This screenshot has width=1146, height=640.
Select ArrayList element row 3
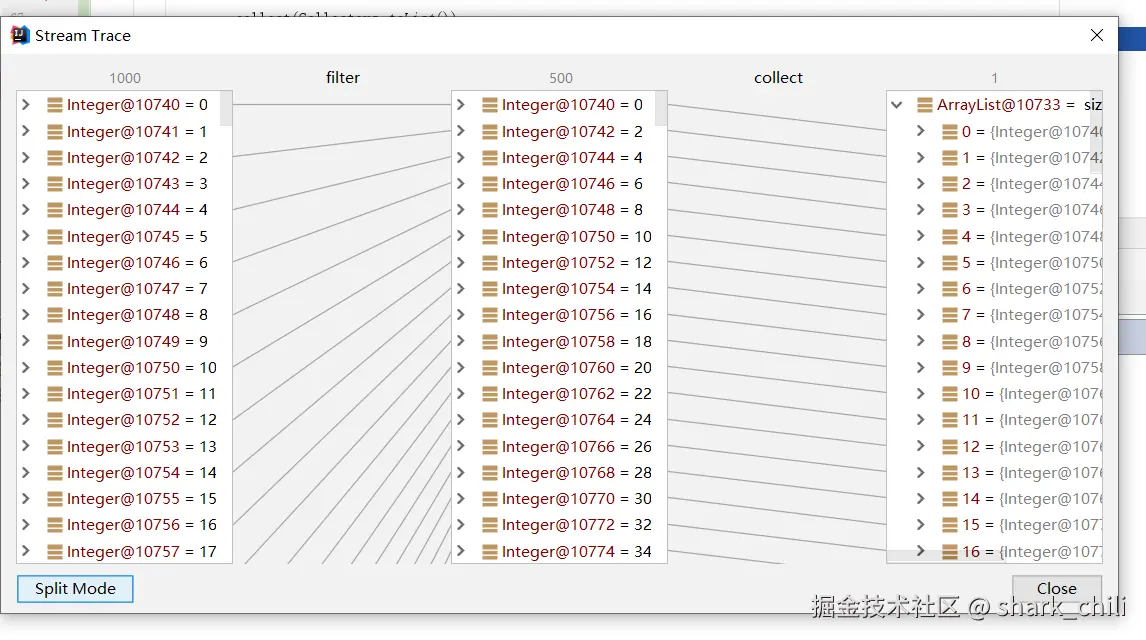click(x=995, y=210)
